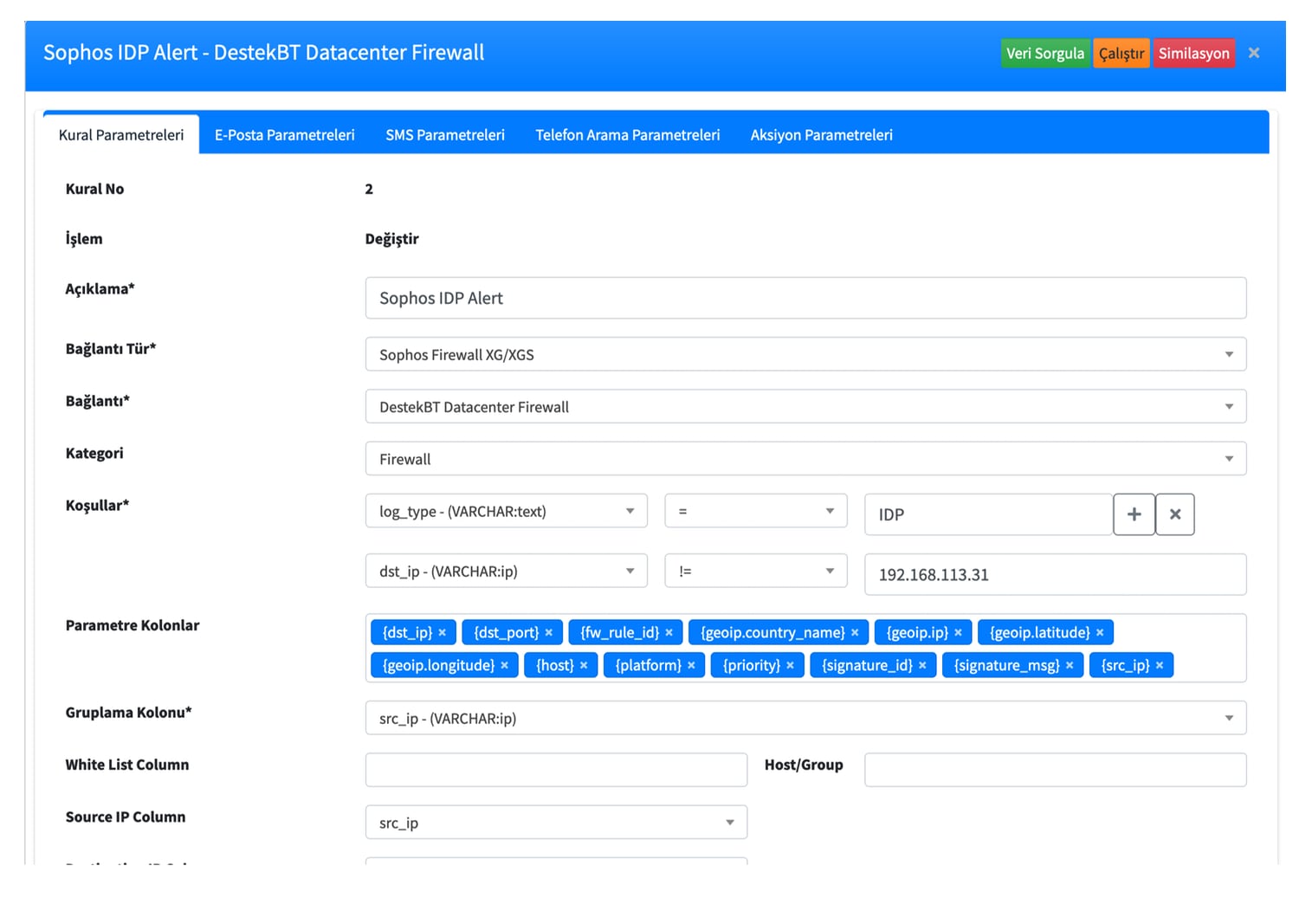Screen dimensions: 1299x924
Task: Remove the {geoip.country_name} tag
Action: tap(855, 632)
